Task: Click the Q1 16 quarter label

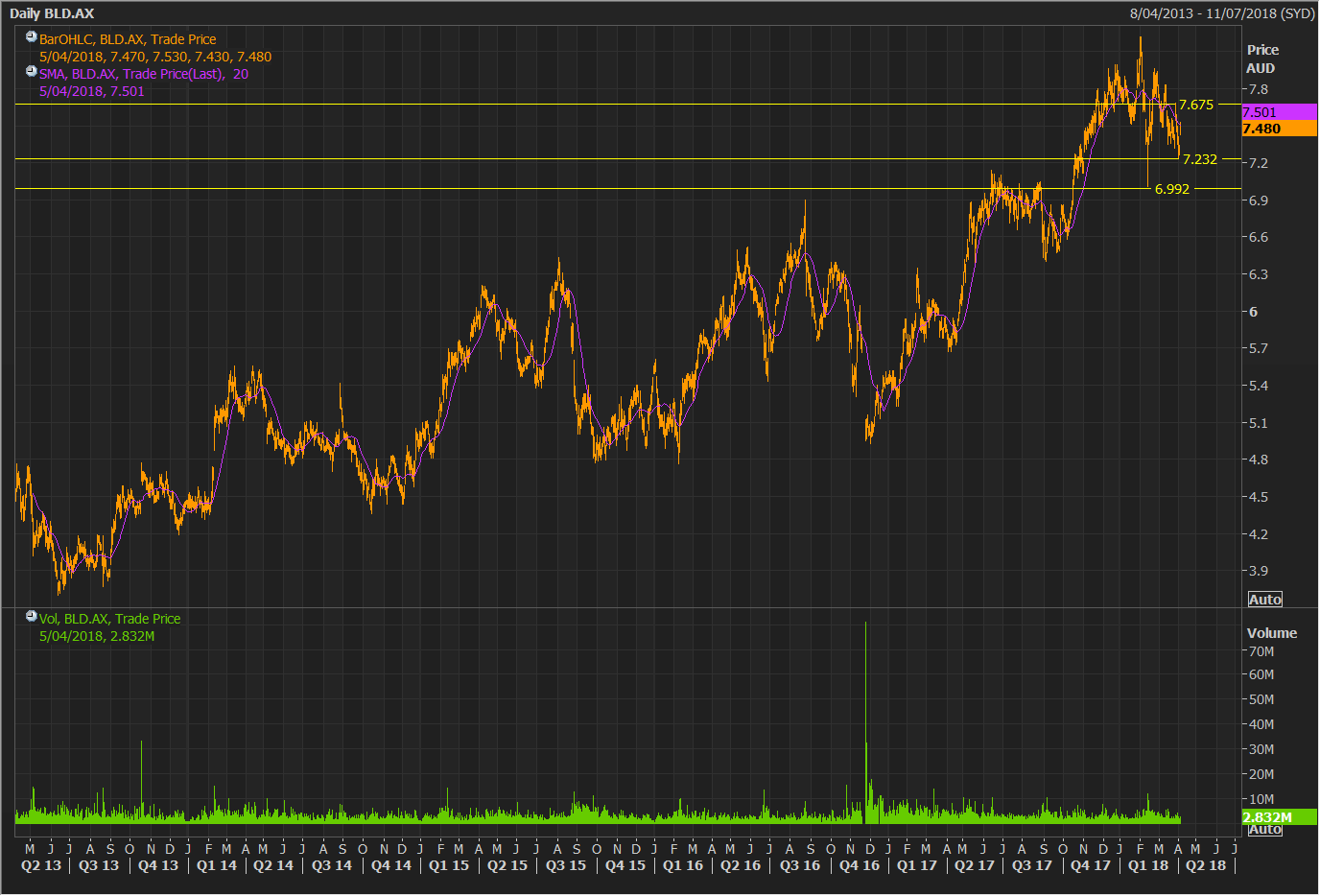Action: [683, 865]
